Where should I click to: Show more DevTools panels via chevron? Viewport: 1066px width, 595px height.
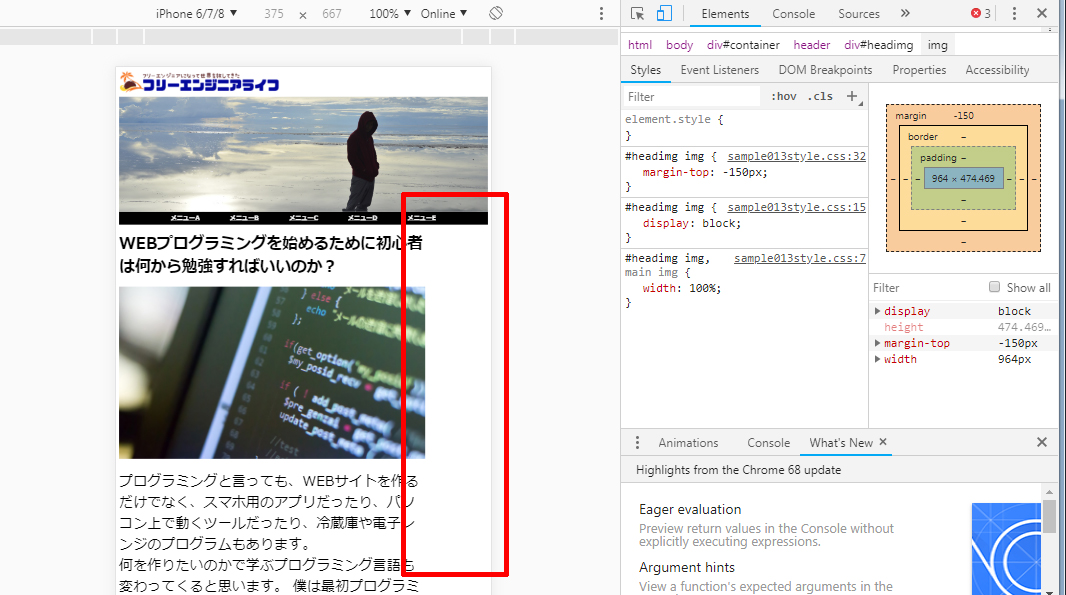(905, 14)
